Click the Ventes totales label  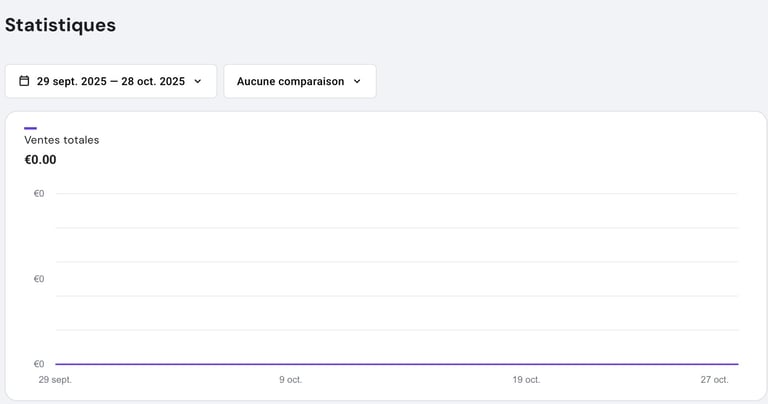tap(61, 140)
